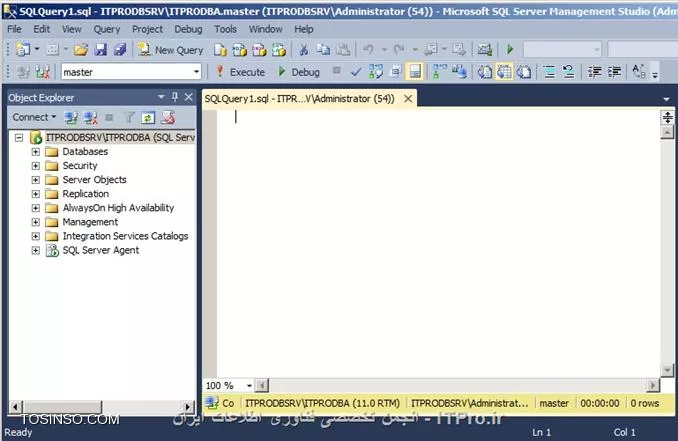Image resolution: width=678 pixels, height=441 pixels.
Task: Click the Decrease Indent icon
Action: pos(595,72)
